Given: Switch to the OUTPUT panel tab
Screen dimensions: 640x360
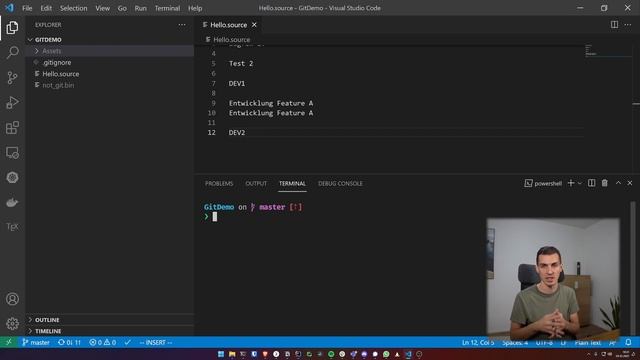Looking at the screenshot, I should tap(256, 184).
